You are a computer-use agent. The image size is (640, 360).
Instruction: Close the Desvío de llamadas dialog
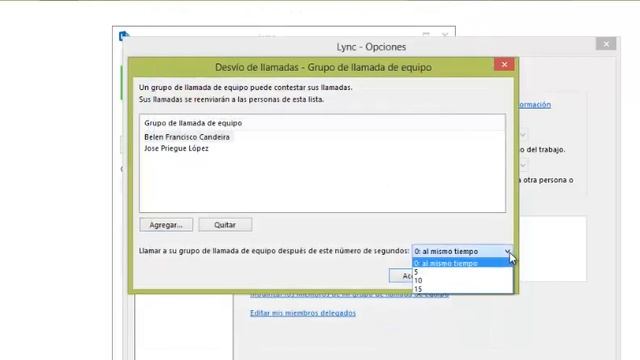click(x=504, y=64)
